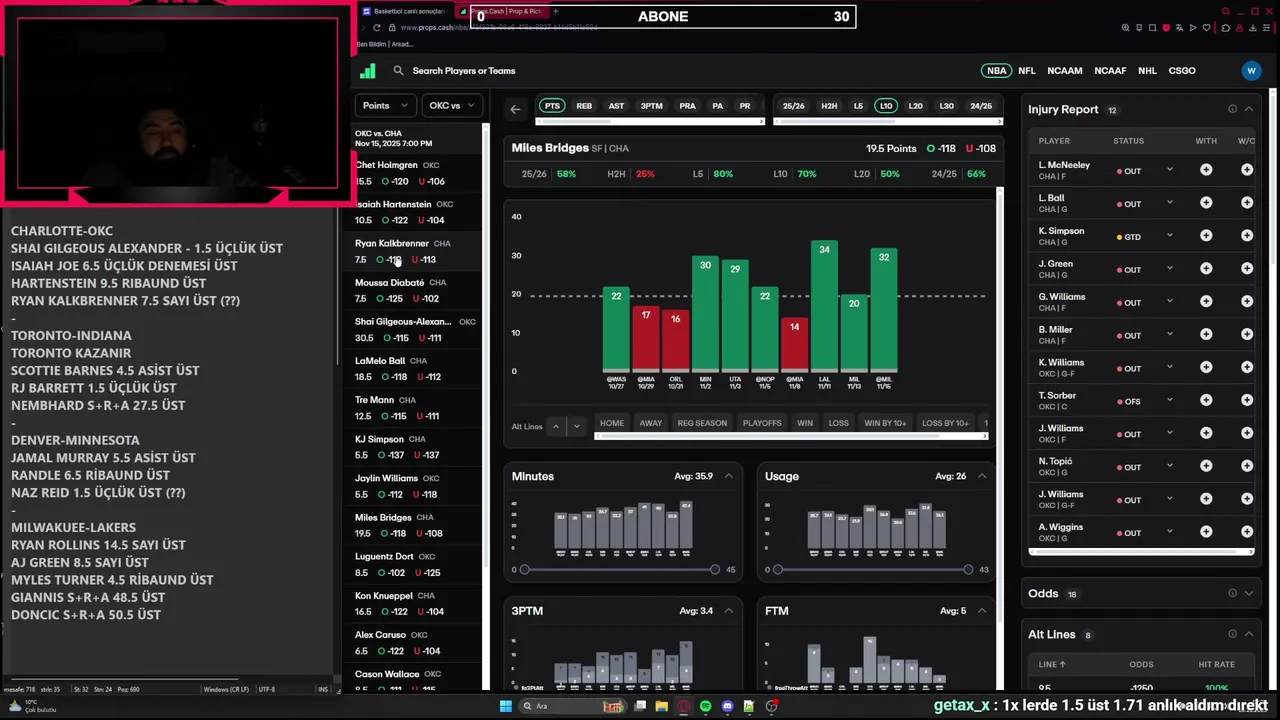The width and height of the screenshot is (1280, 720).
Task: Open the W user avatar menu
Action: tap(1251, 71)
